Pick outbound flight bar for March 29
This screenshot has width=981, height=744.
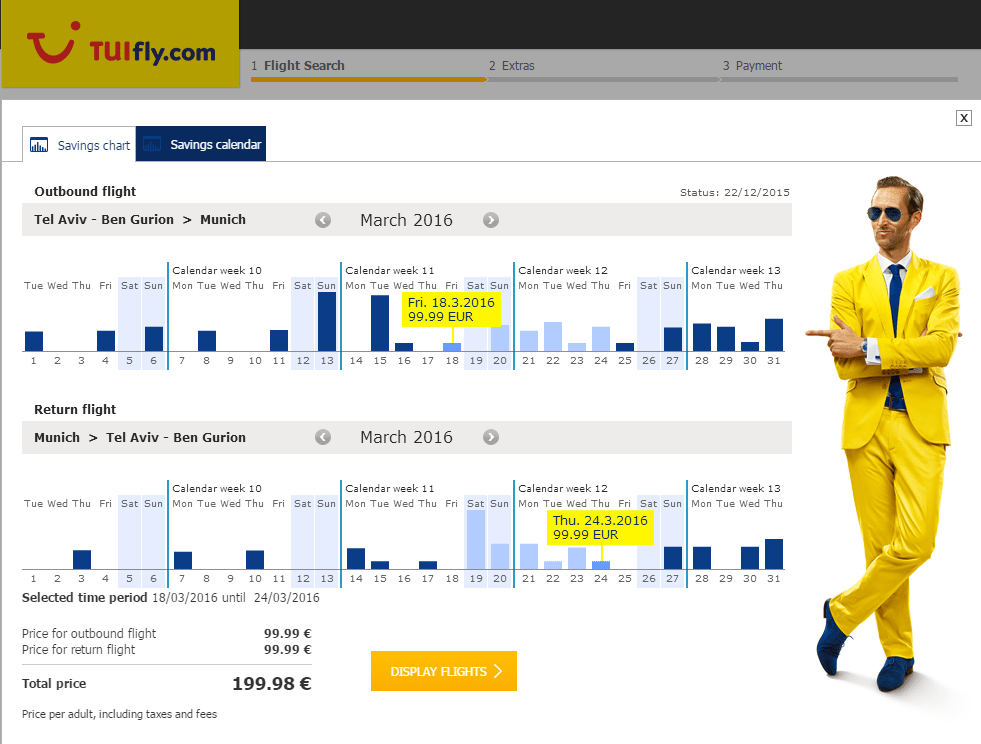(x=726, y=339)
